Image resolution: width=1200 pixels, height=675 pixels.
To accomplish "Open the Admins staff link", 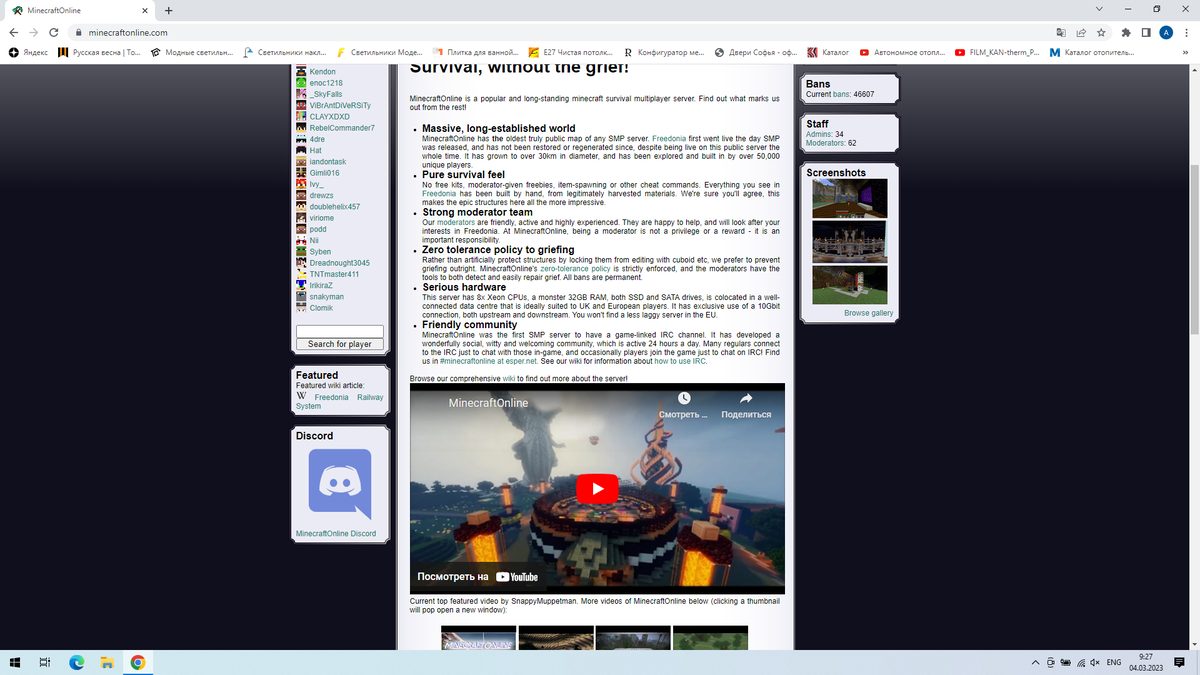I will [818, 134].
